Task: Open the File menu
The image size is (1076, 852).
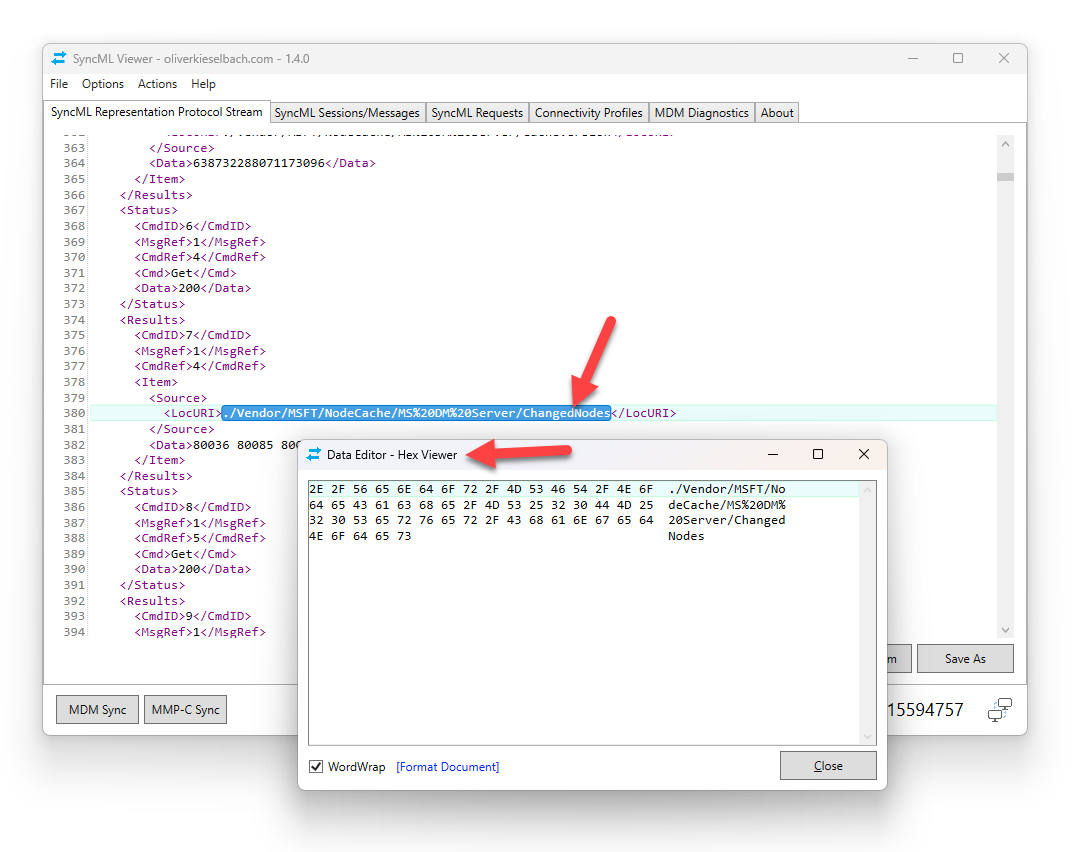Action: tap(59, 84)
